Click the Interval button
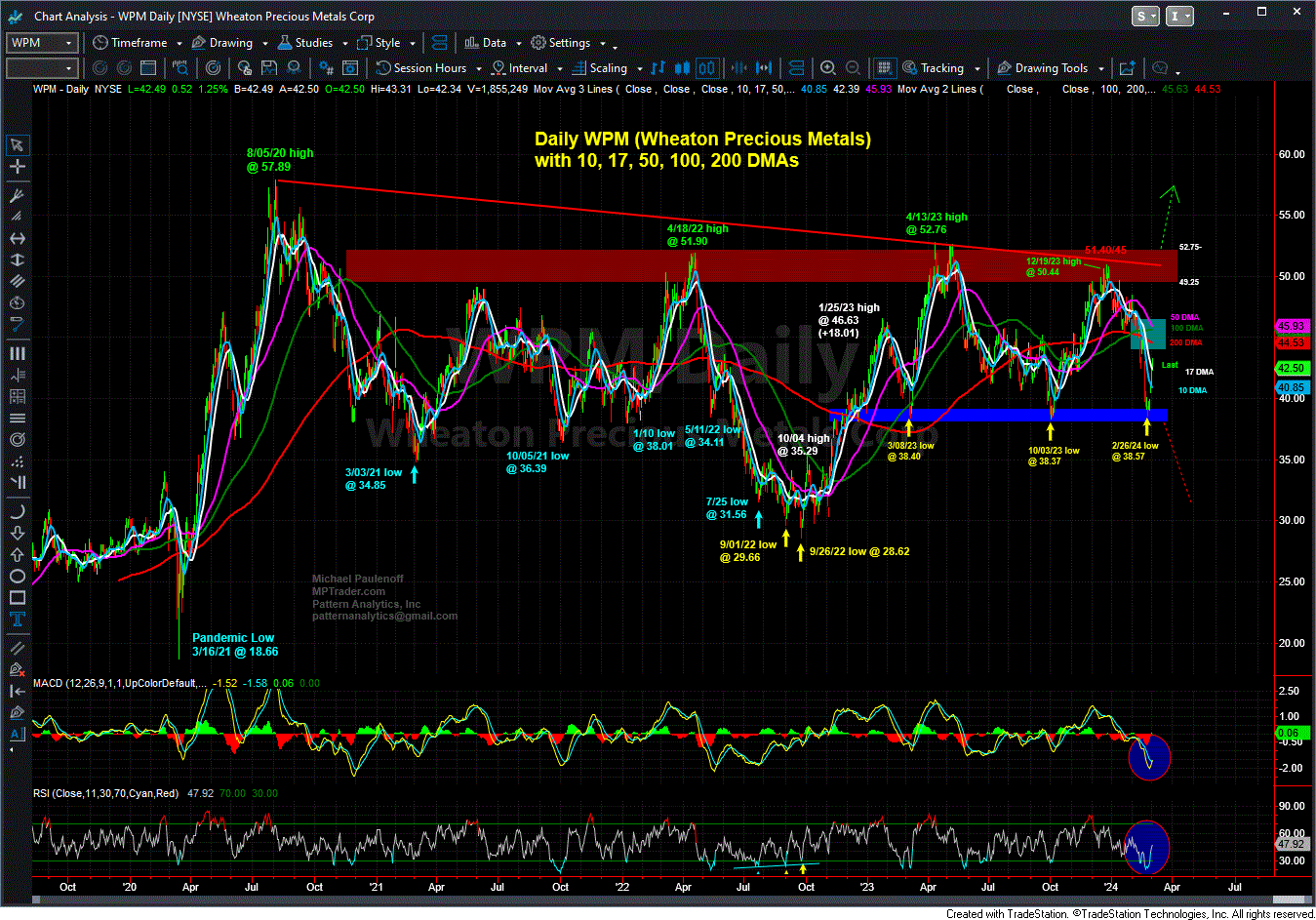The width and height of the screenshot is (1316, 920). click(x=519, y=68)
